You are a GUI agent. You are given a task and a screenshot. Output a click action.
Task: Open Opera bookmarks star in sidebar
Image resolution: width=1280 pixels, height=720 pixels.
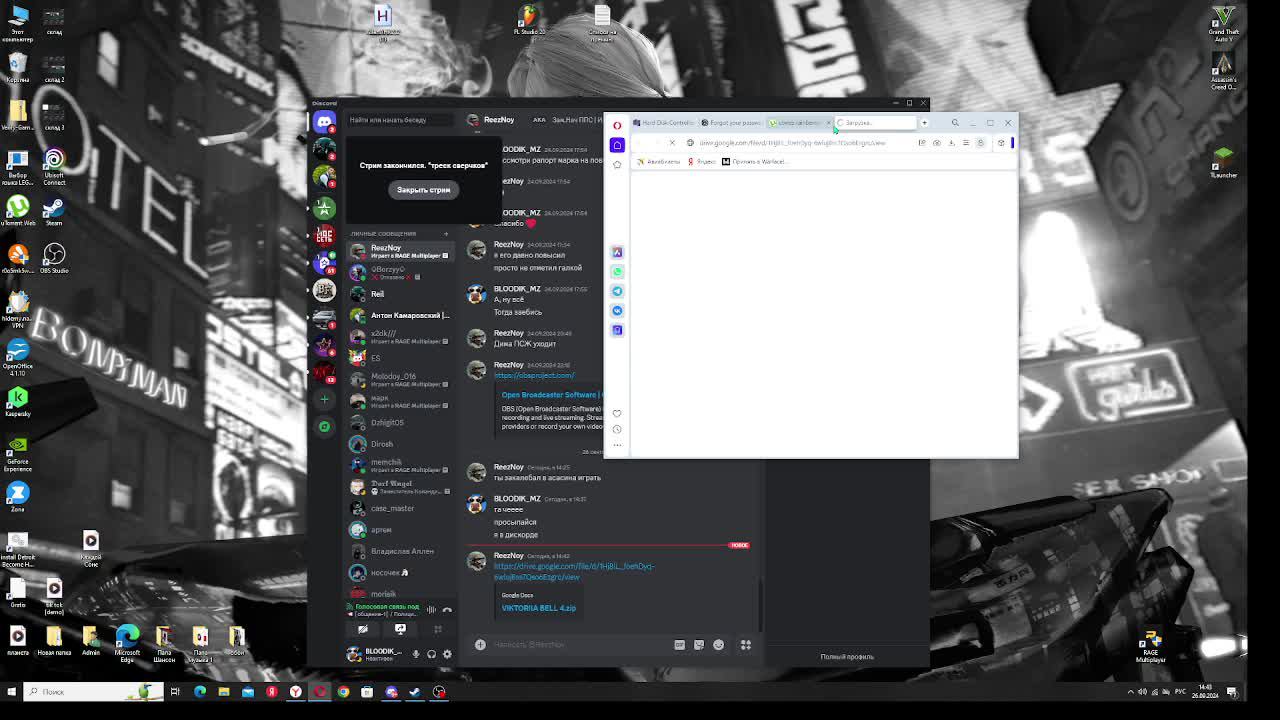click(x=617, y=164)
